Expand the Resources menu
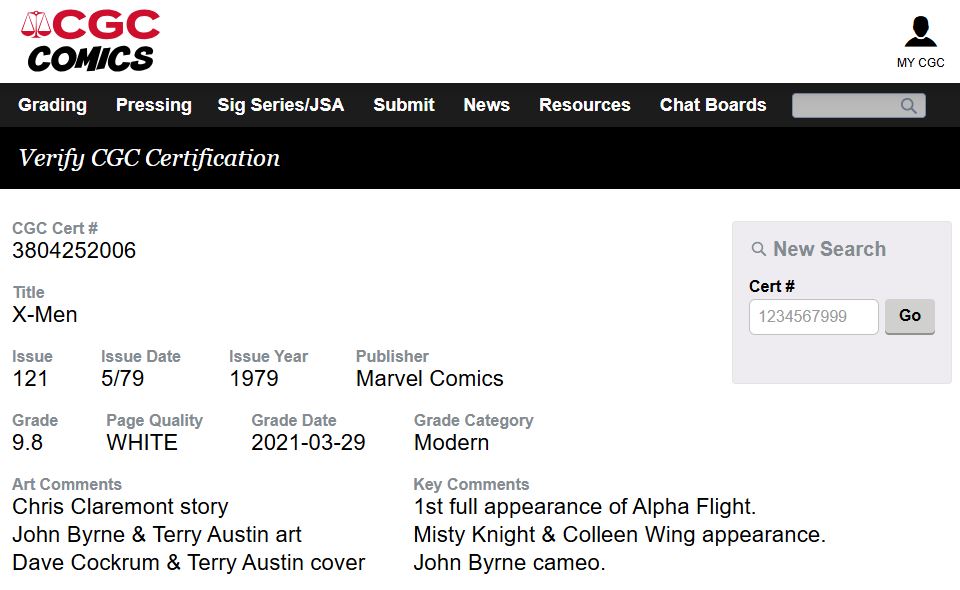The image size is (960, 590). (584, 105)
